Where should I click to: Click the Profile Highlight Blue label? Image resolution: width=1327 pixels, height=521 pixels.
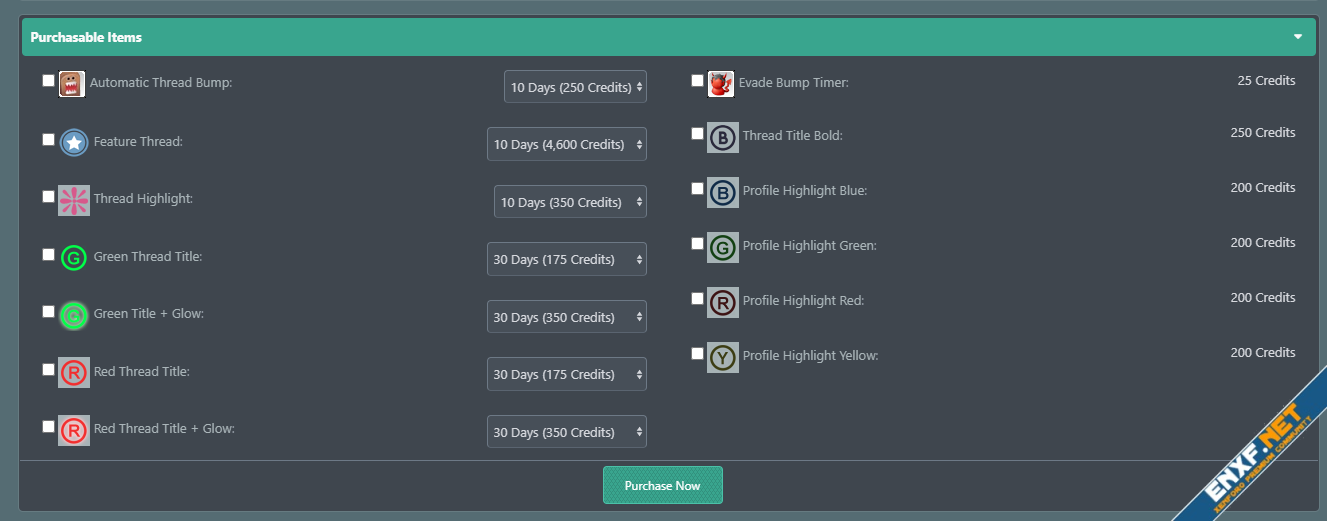pyautogui.click(x=804, y=190)
